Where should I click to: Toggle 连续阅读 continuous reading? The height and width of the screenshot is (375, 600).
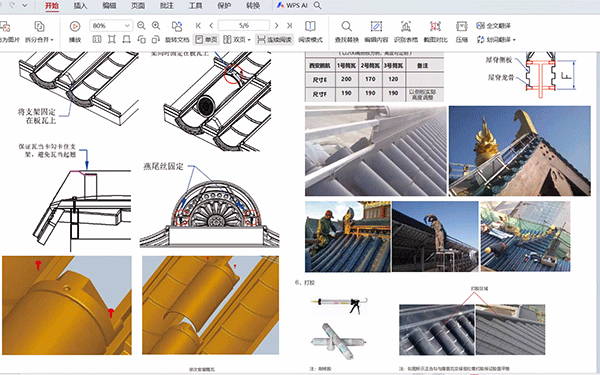[x=274, y=39]
